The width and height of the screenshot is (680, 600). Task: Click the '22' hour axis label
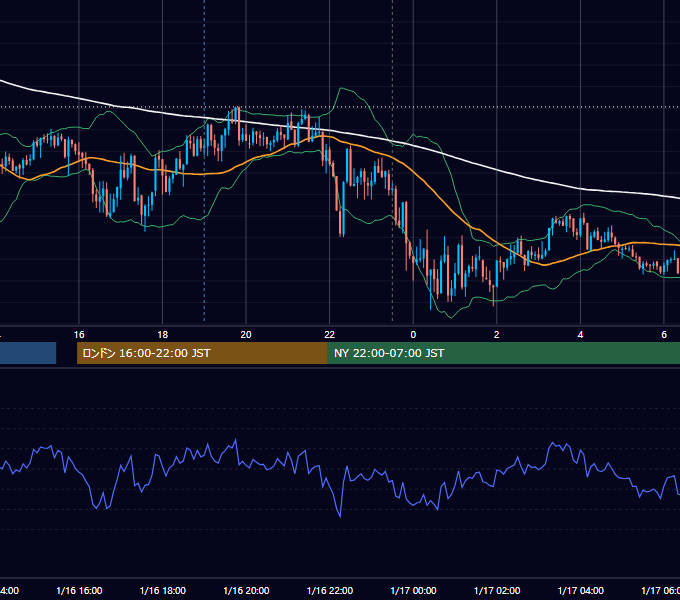[330, 335]
